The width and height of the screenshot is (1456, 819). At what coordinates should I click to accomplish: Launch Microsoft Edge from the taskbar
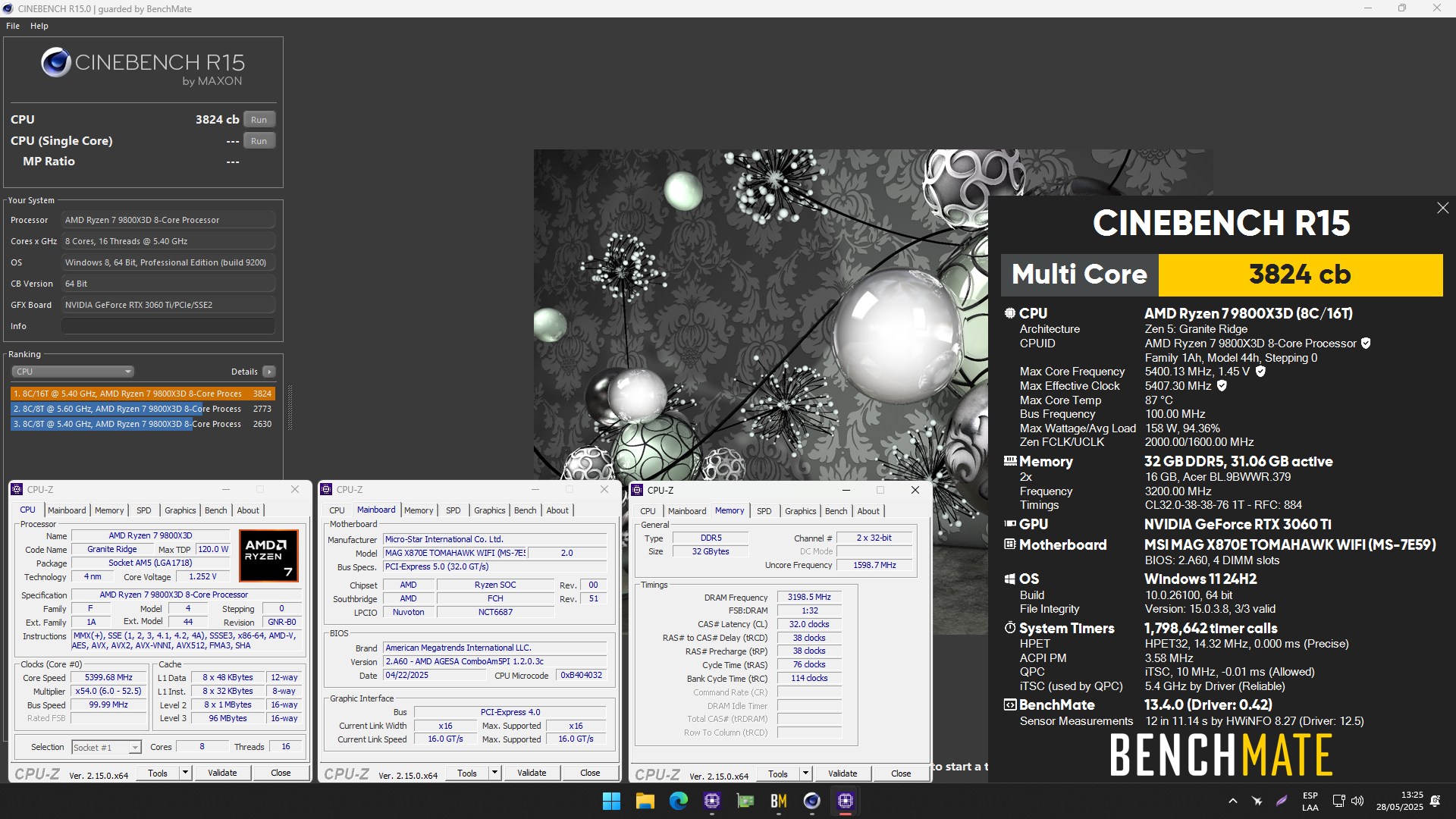(678, 801)
